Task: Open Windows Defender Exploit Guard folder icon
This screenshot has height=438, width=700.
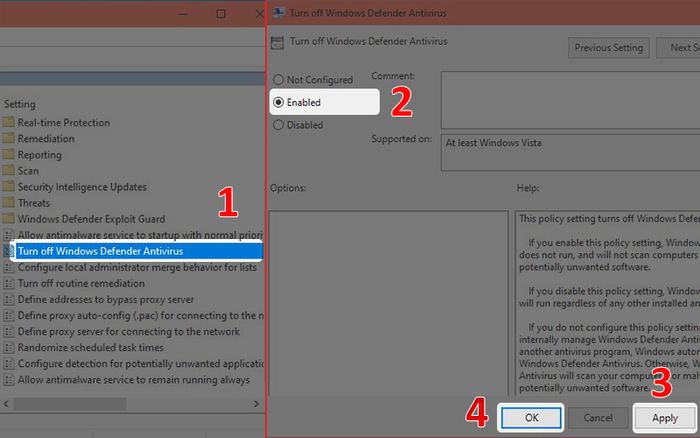Action: click(8, 219)
